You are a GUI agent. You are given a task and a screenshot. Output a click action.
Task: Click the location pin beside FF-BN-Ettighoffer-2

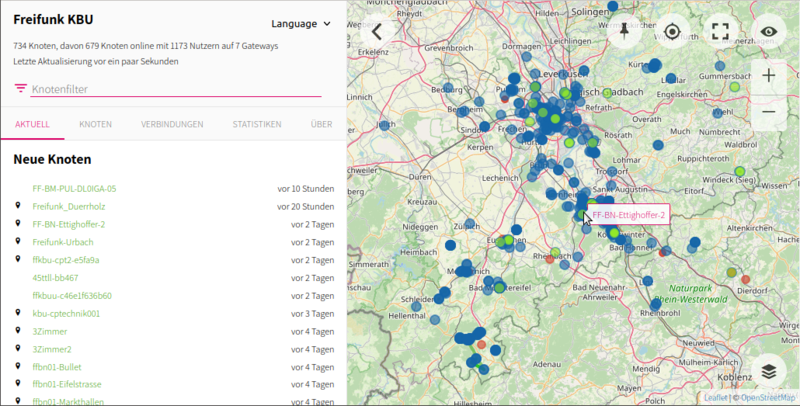click(18, 224)
